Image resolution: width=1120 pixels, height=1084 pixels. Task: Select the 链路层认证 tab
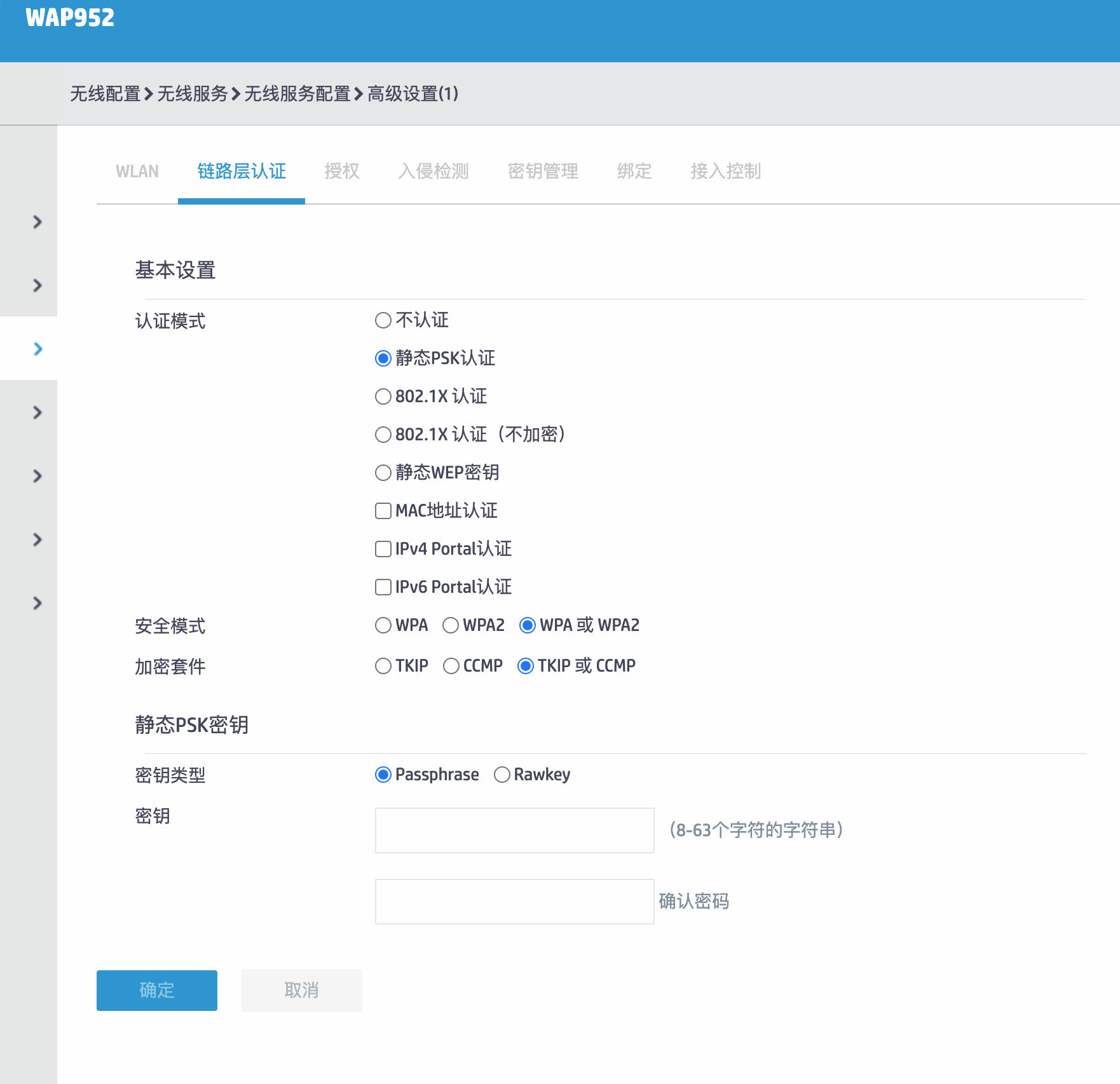click(242, 172)
